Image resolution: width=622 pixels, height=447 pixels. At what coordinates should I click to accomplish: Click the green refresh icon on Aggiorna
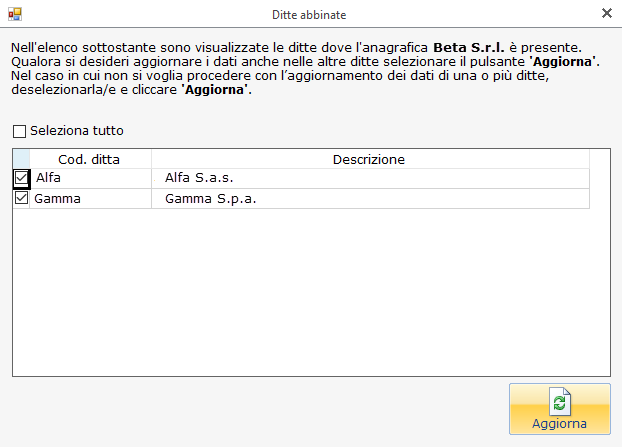559,403
